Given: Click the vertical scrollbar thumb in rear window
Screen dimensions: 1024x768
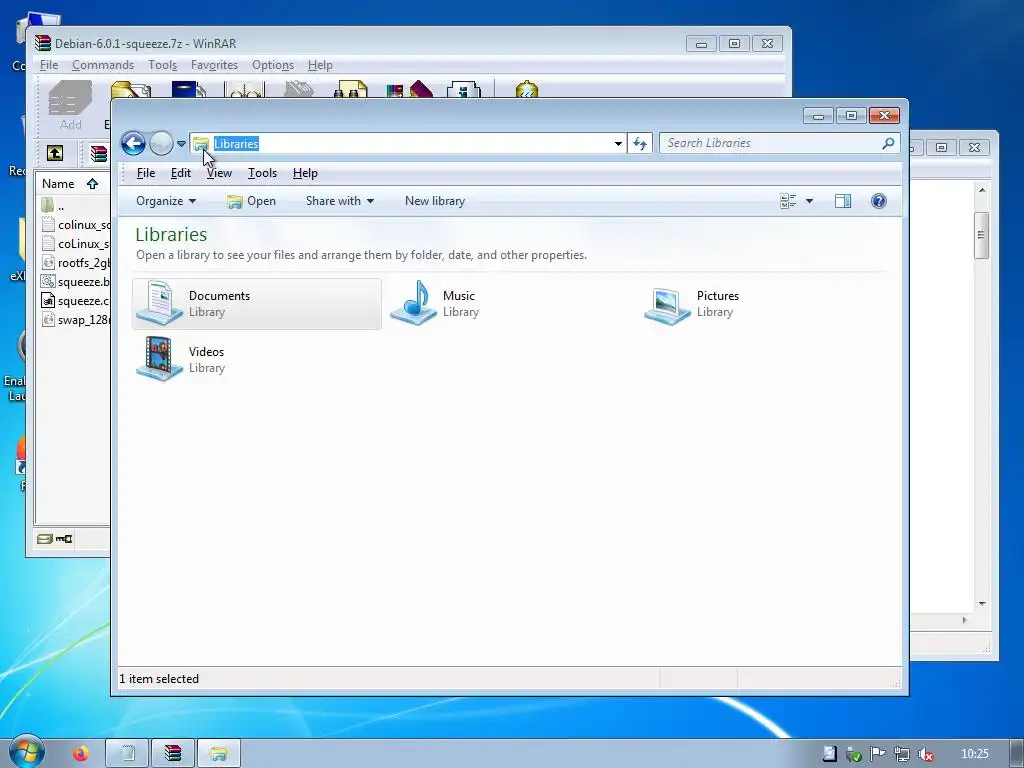Looking at the screenshot, I should point(981,235).
